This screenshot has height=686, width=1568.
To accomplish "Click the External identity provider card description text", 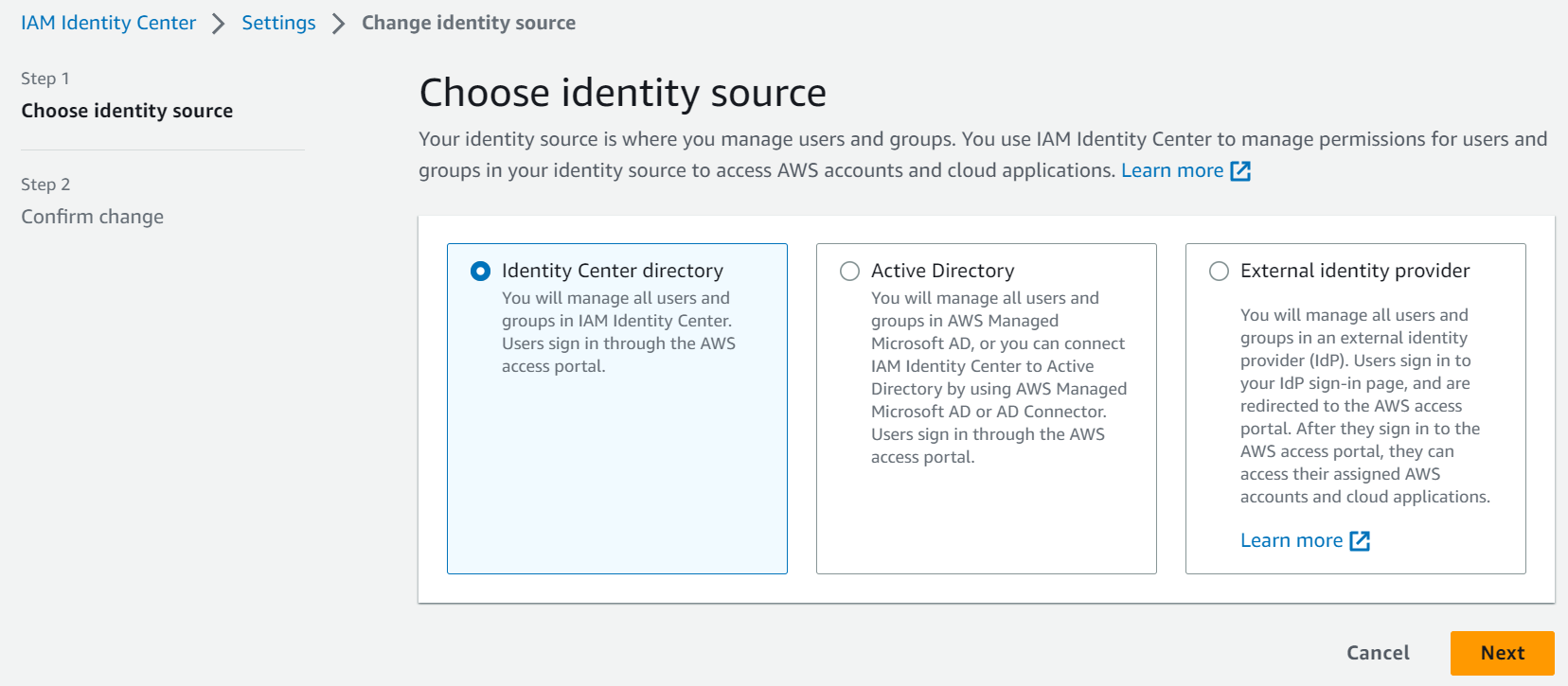I will click(x=1365, y=406).
